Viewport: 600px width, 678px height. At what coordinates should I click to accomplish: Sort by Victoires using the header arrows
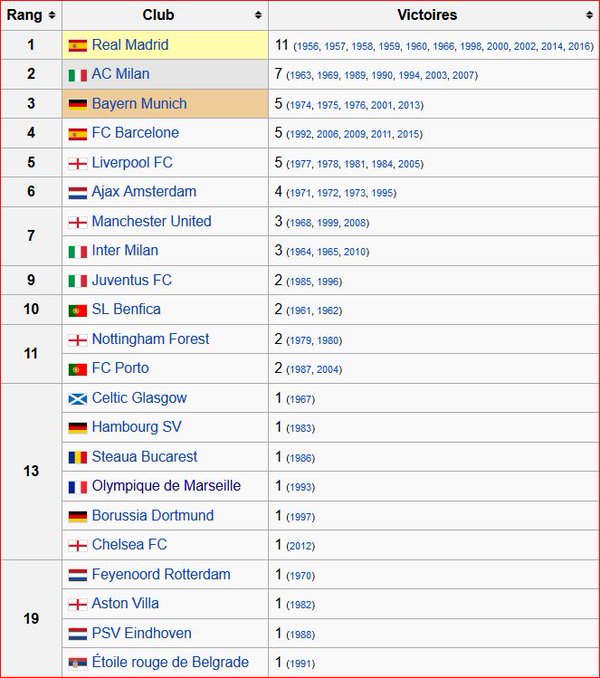(586, 16)
